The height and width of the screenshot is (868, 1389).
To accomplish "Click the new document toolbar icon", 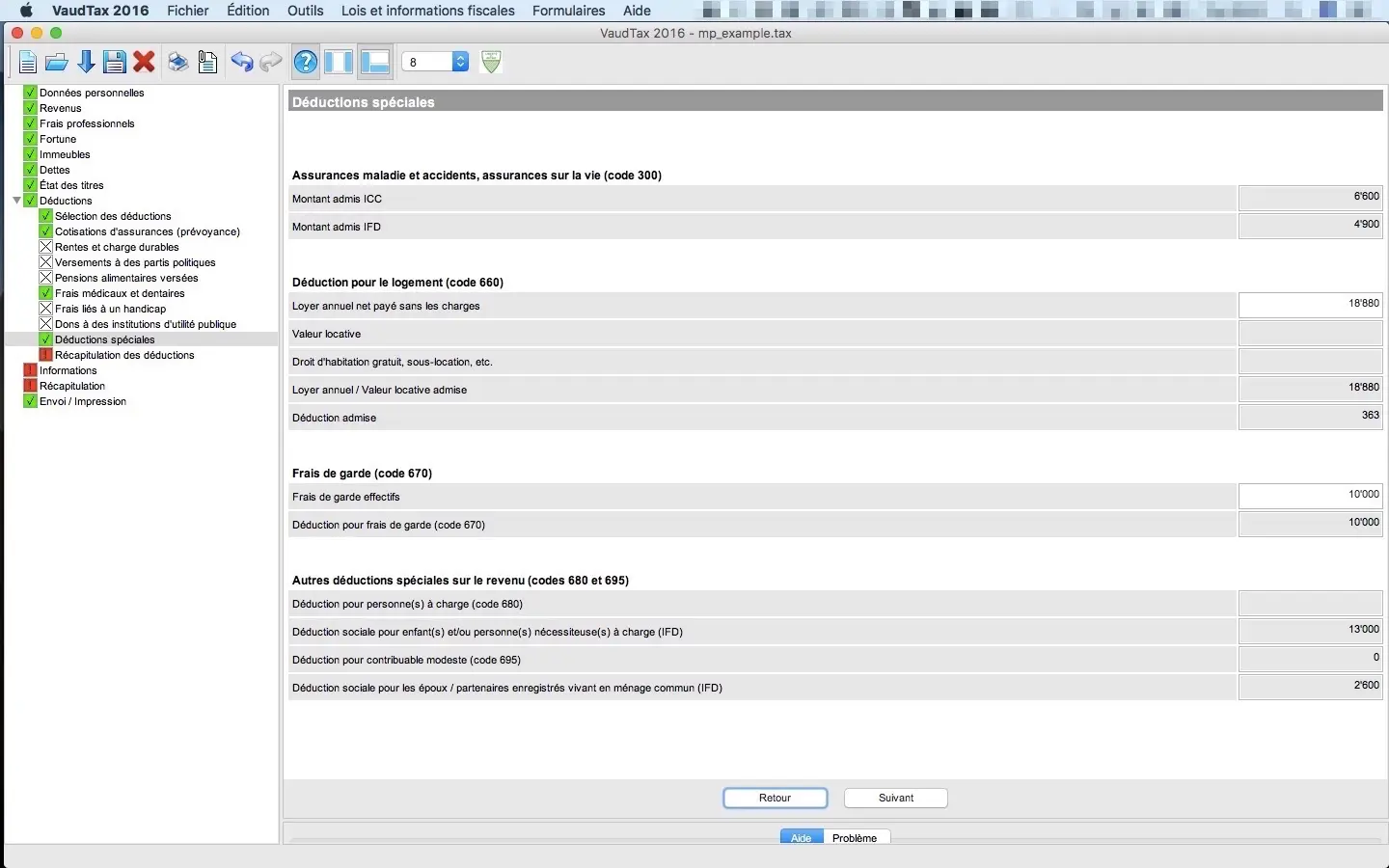I will (28, 63).
